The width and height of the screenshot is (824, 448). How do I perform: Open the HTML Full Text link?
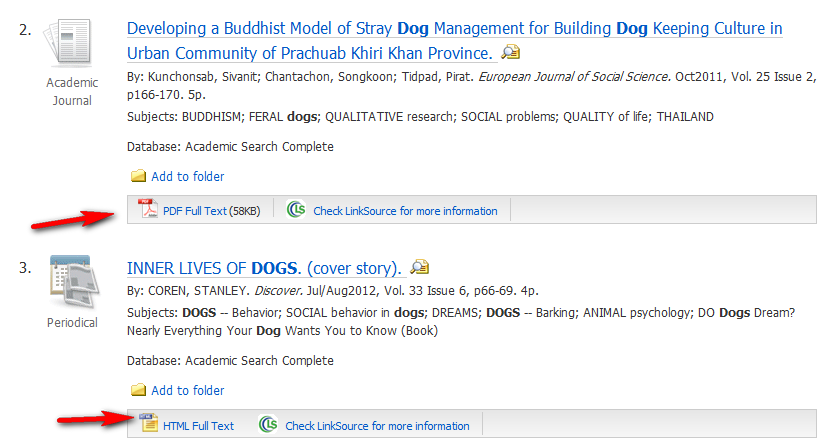(x=198, y=426)
